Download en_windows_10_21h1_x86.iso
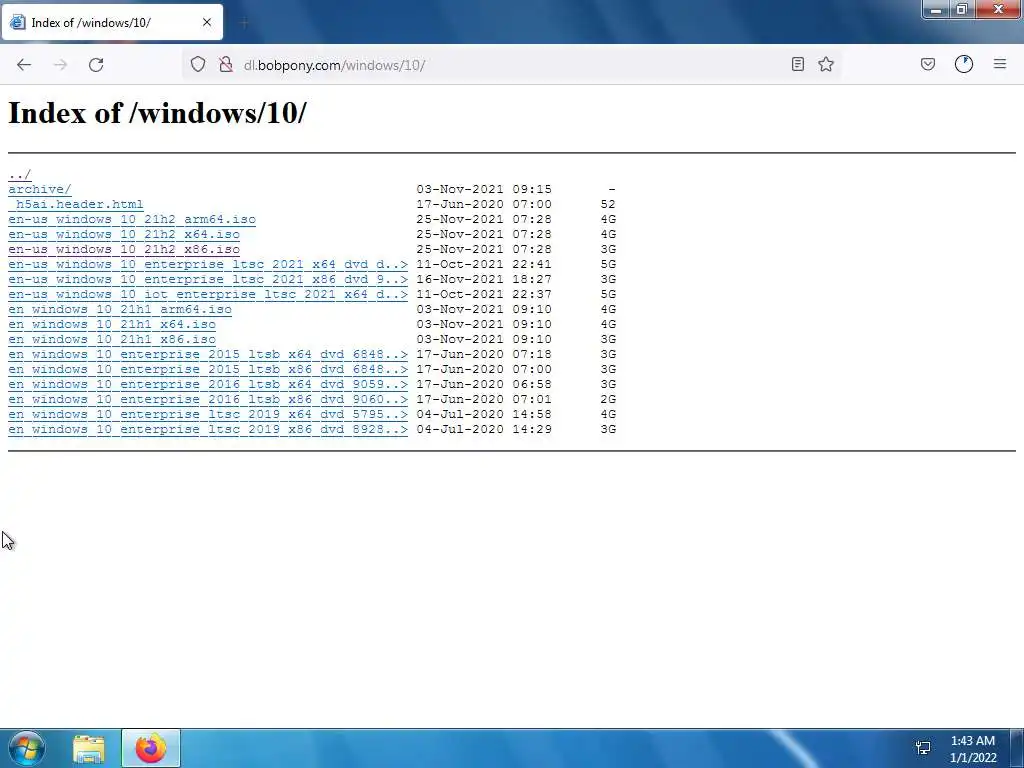 click(112, 340)
